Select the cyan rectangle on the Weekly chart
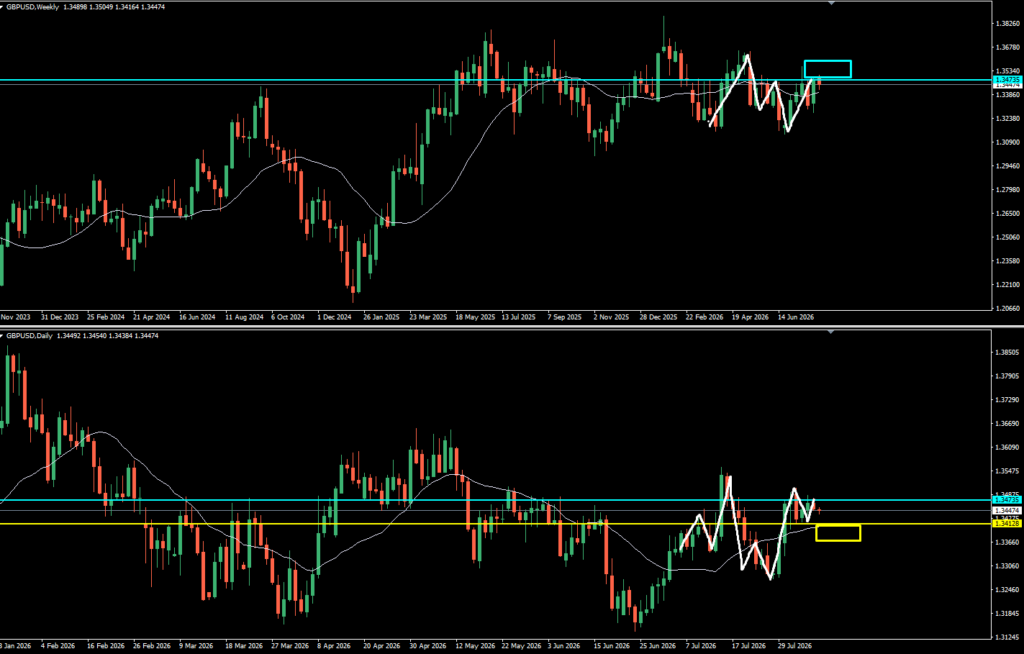1024x654 pixels. click(827, 69)
